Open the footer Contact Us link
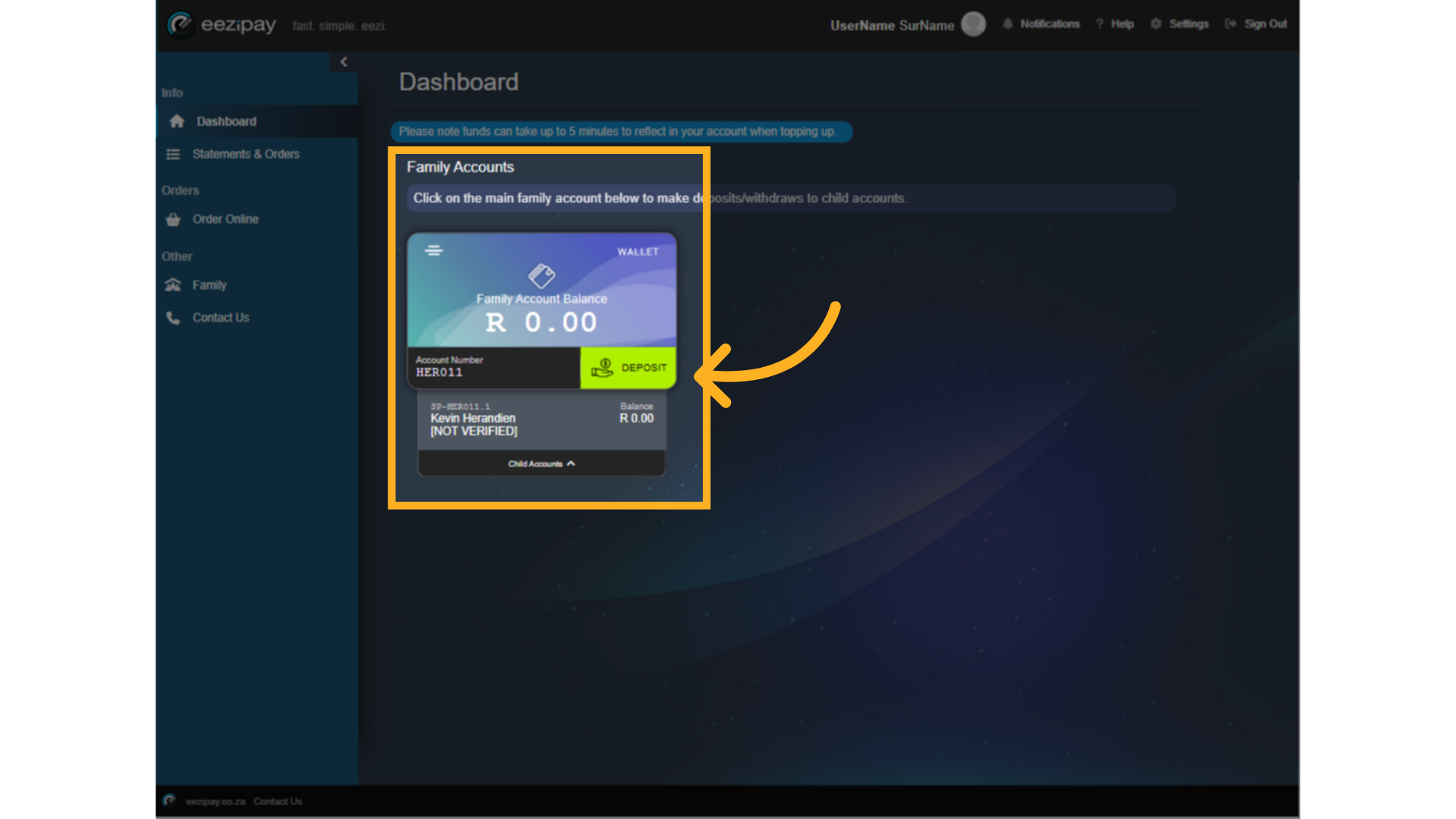1456x819 pixels. pyautogui.click(x=278, y=802)
